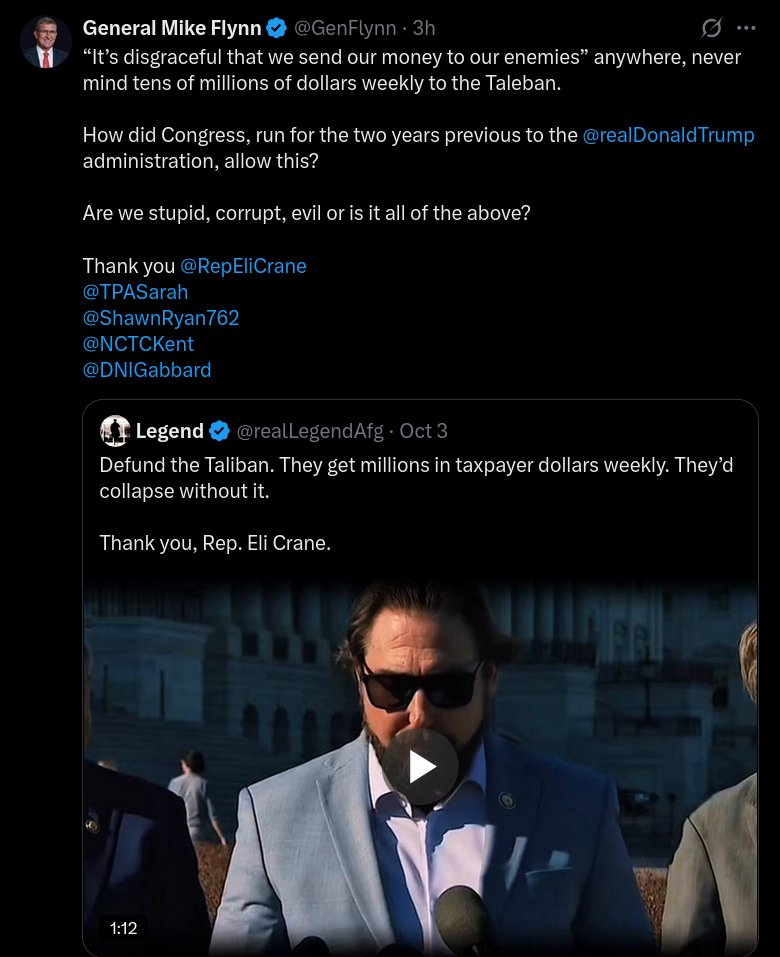Click the verified badge beside General Mike Flynn
Image resolution: width=780 pixels, height=957 pixels.
(277, 28)
